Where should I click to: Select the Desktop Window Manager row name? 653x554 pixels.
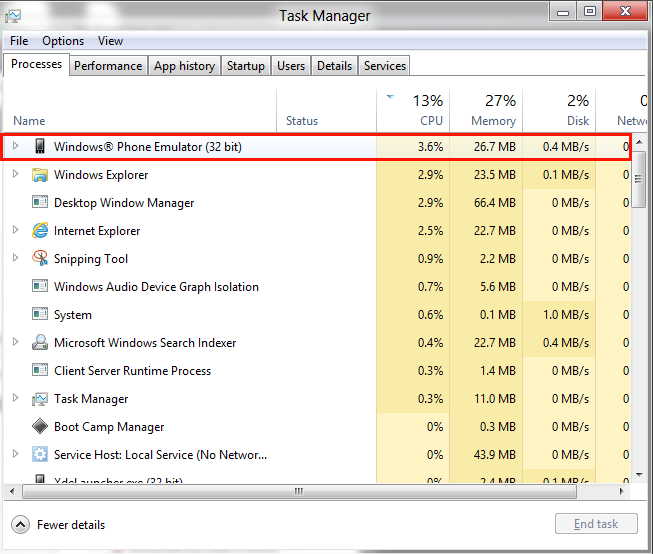[124, 203]
